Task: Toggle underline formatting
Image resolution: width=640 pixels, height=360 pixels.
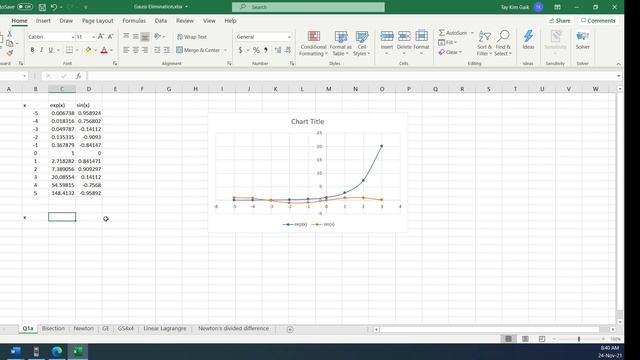Action: [x=51, y=50]
